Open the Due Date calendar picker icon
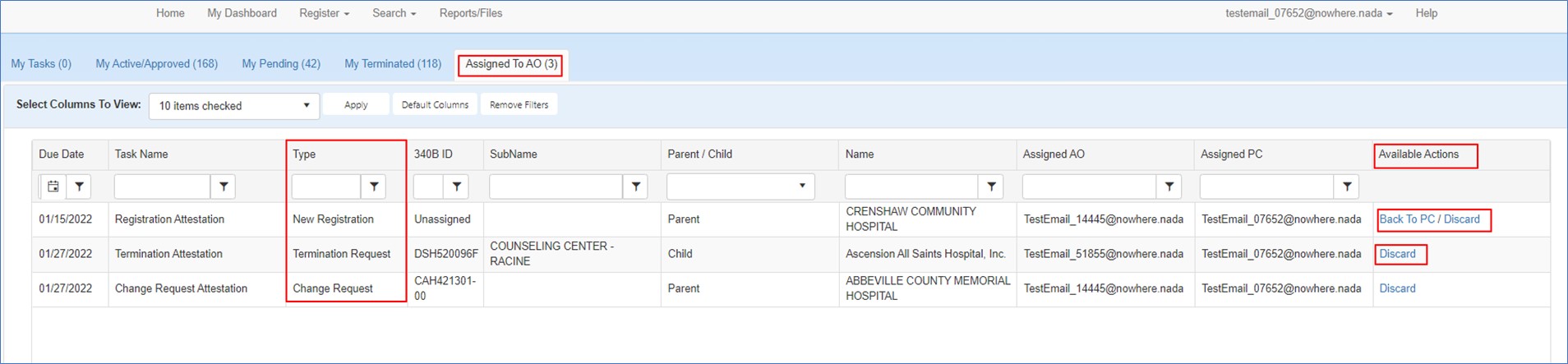Image resolution: width=1568 pixels, height=364 pixels. tap(53, 187)
